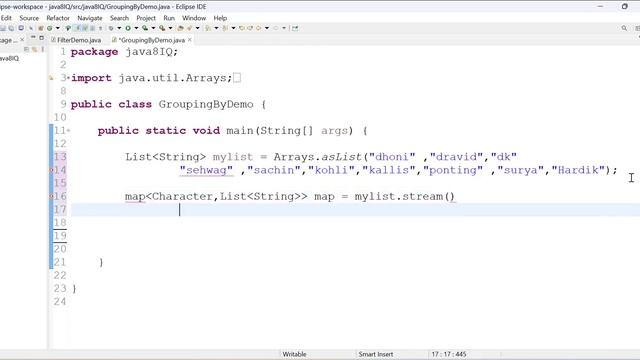The image size is (640, 360).
Task: Minimize the Package Explorer view
Action: (x=33, y=38)
